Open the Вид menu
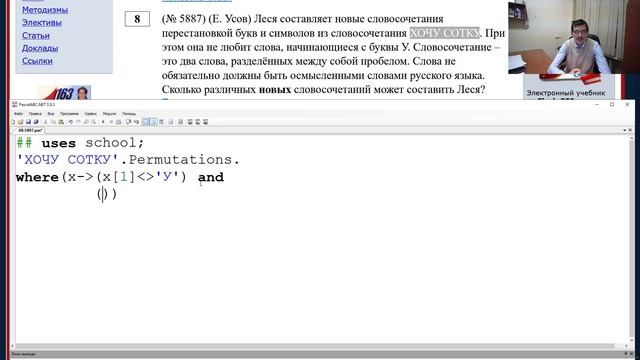Image resolution: width=640 pixels, height=360 pixels. click(x=51, y=113)
